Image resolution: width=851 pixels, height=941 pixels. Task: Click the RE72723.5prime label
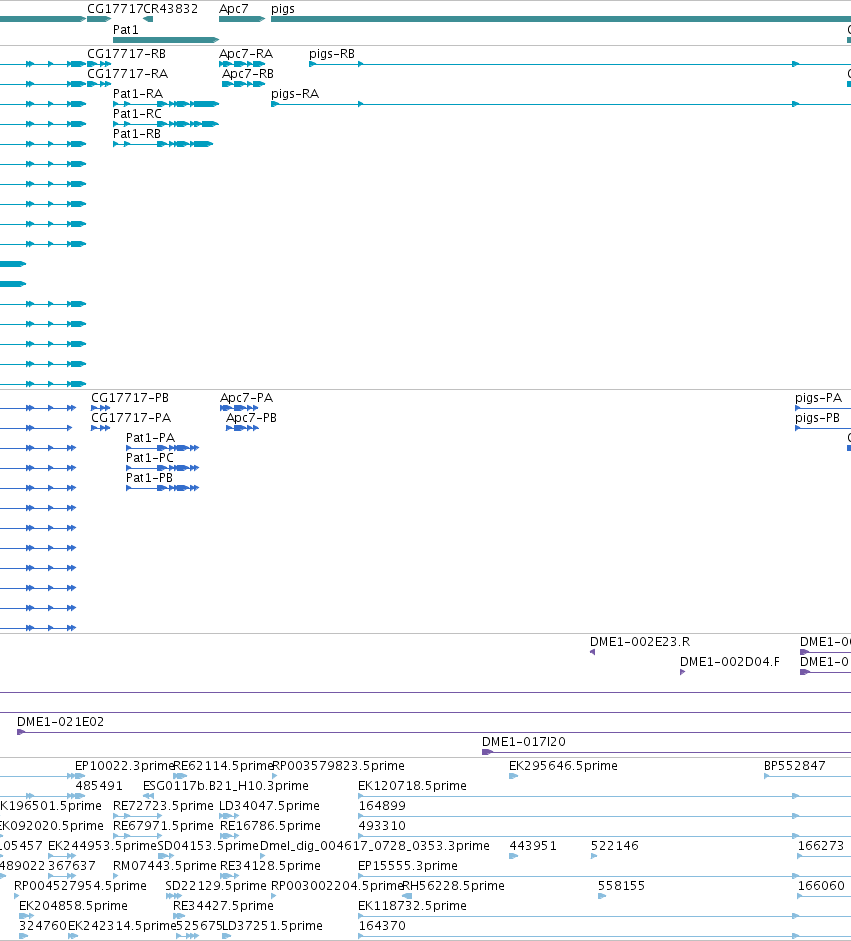163,805
